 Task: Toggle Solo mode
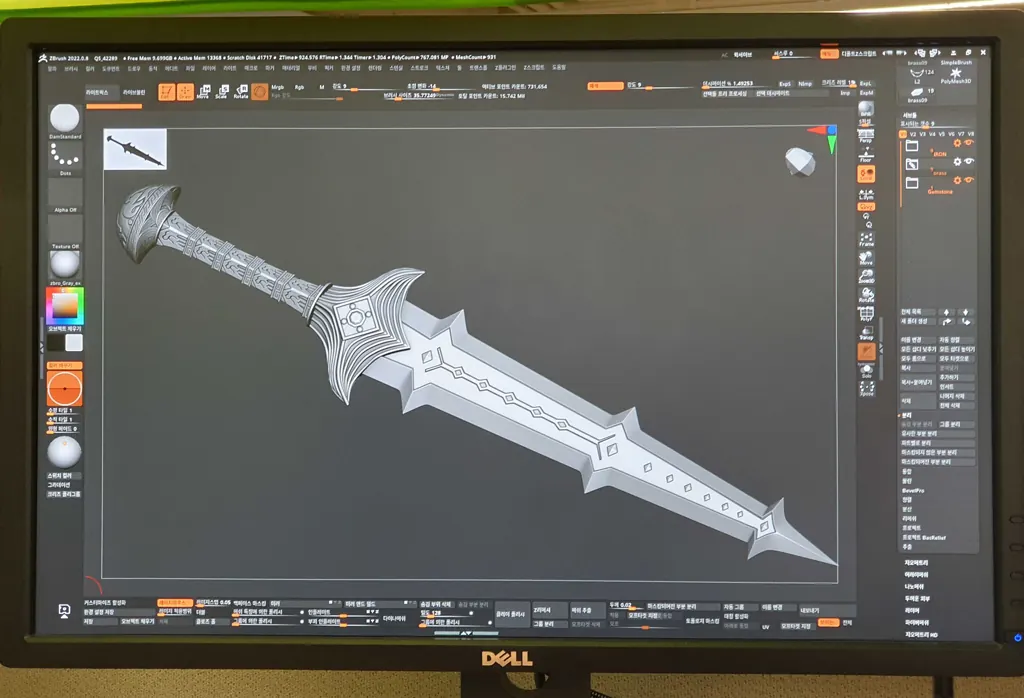pyautogui.click(x=867, y=370)
